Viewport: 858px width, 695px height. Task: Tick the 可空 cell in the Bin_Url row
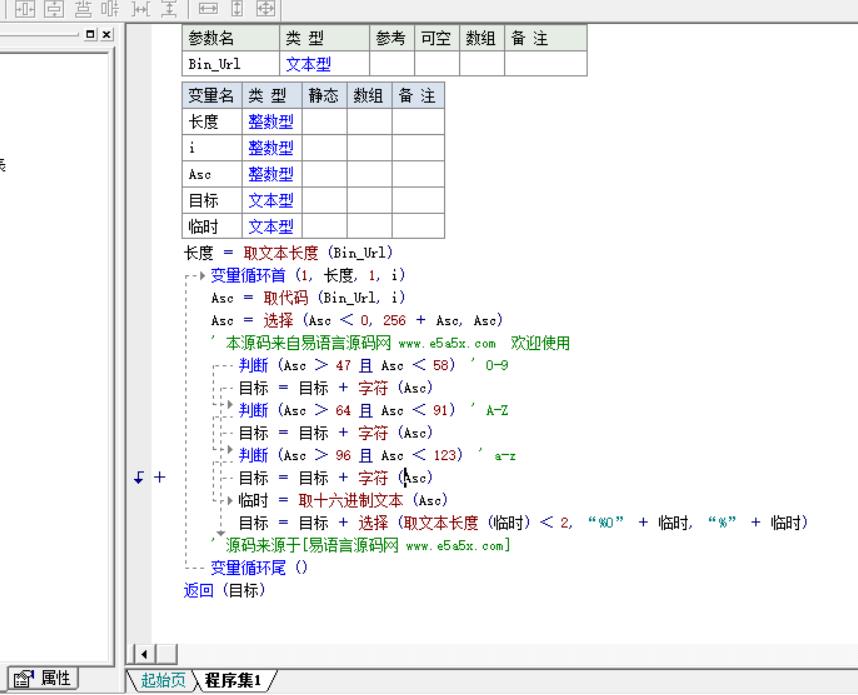point(437,64)
